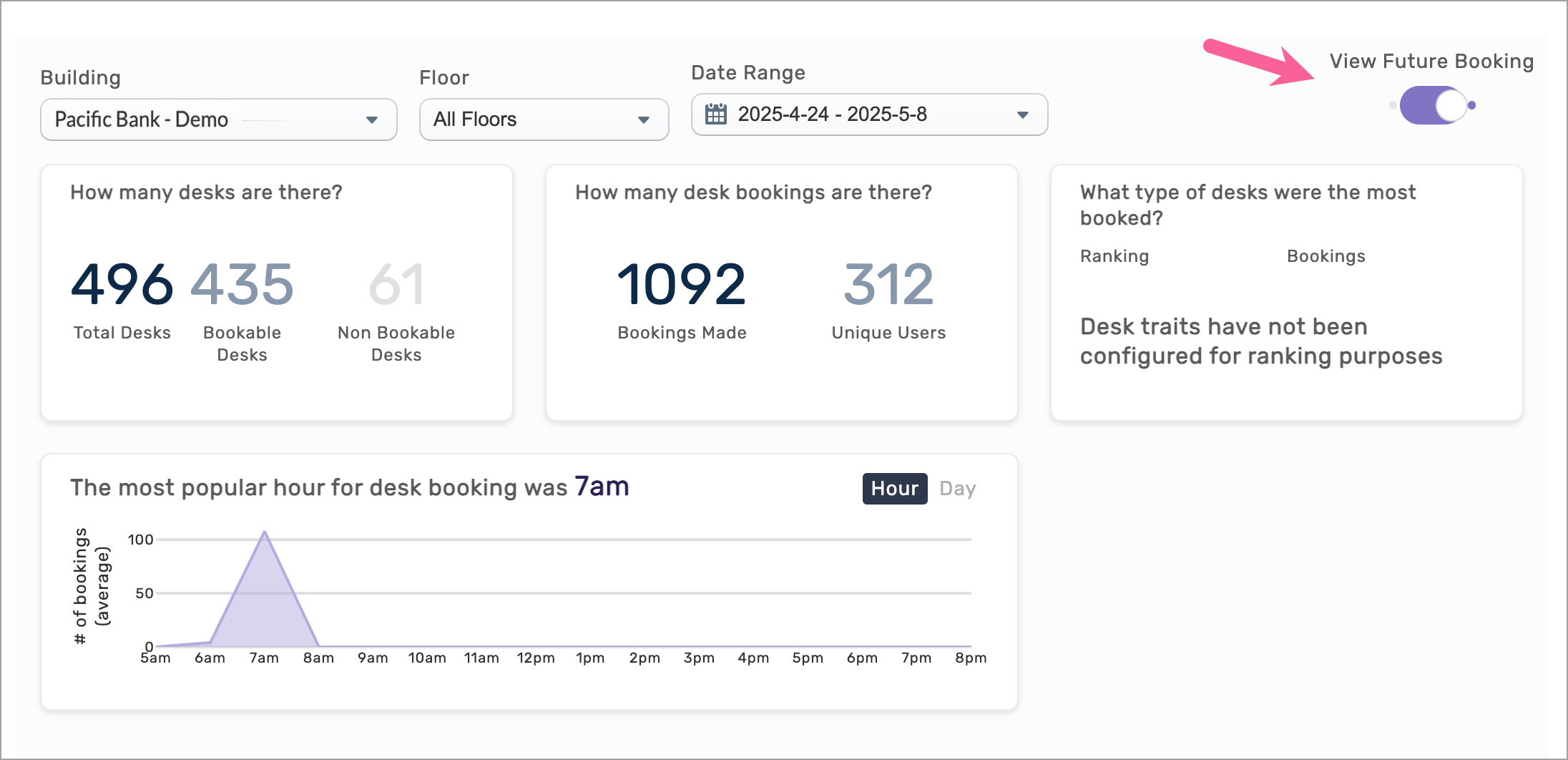Click the Ranking column header
This screenshot has width=1568, height=760.
click(1114, 256)
